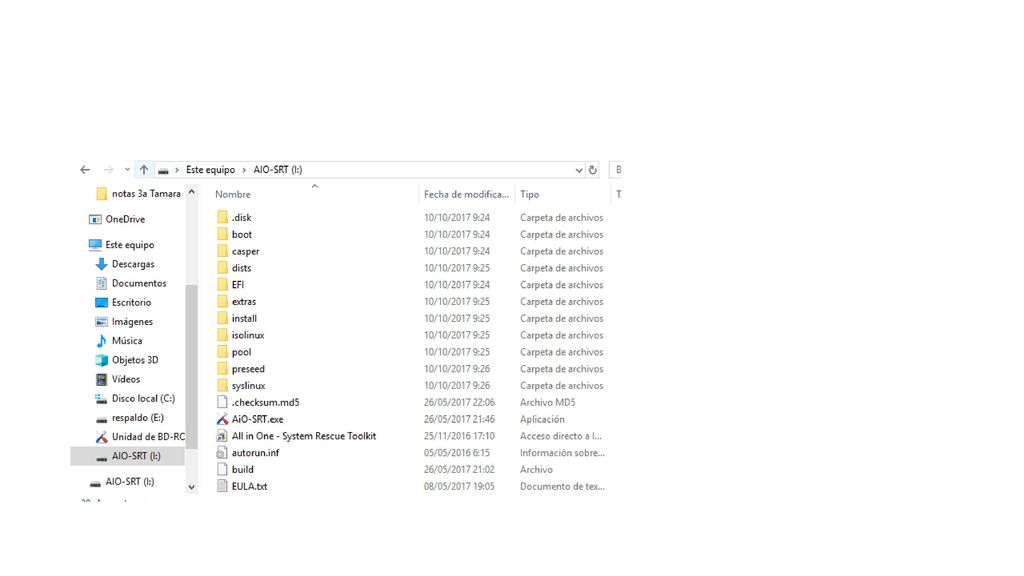Image resolution: width=1024 pixels, height=576 pixels.
Task: Click the EULA.txt document icon
Action: (223, 487)
